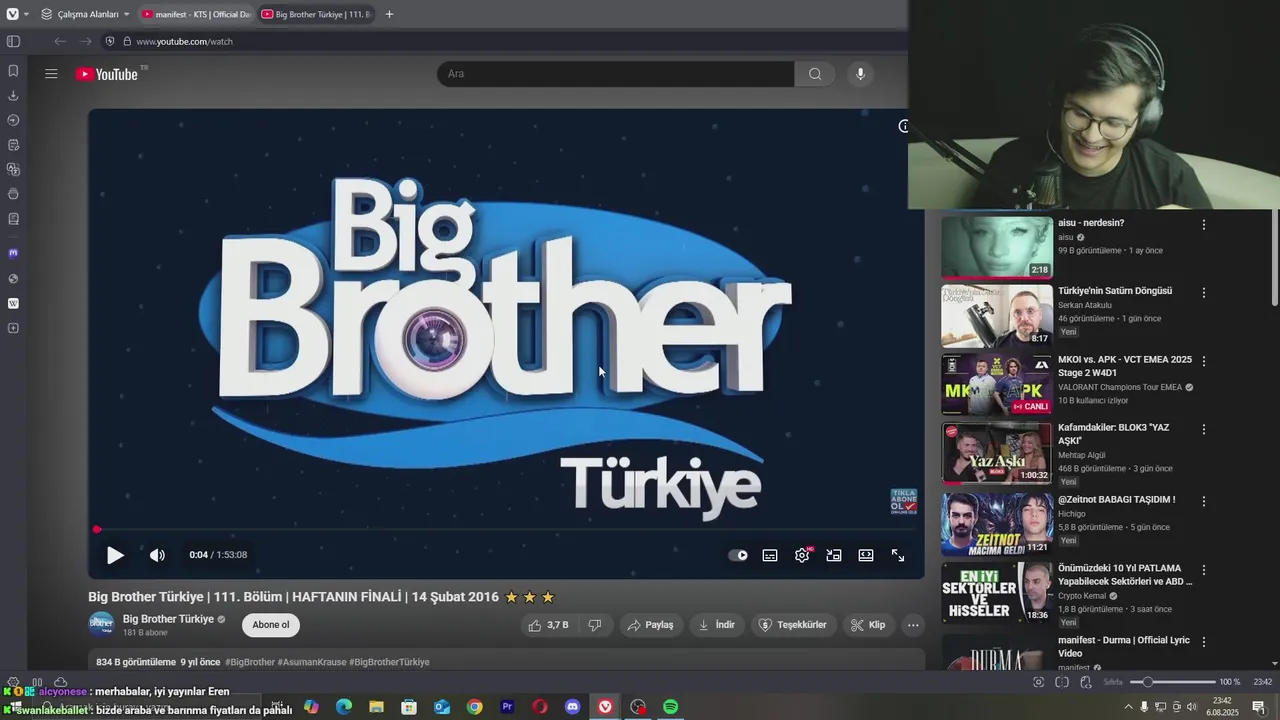
Task: Like the video
Action: 548,625
